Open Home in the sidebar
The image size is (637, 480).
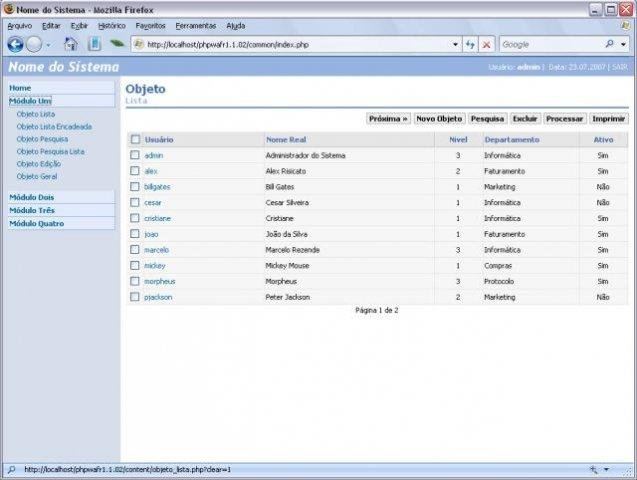(x=61, y=88)
